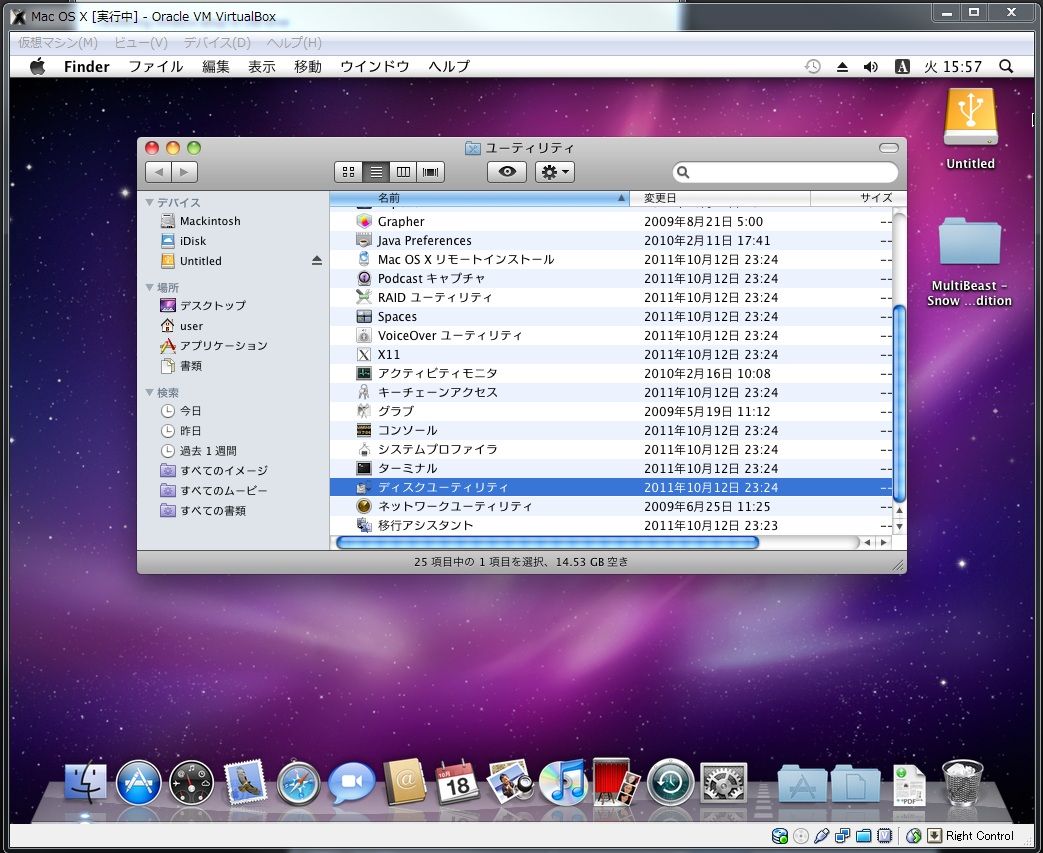Switch Finder to column view
The width and height of the screenshot is (1043, 853).
click(403, 172)
